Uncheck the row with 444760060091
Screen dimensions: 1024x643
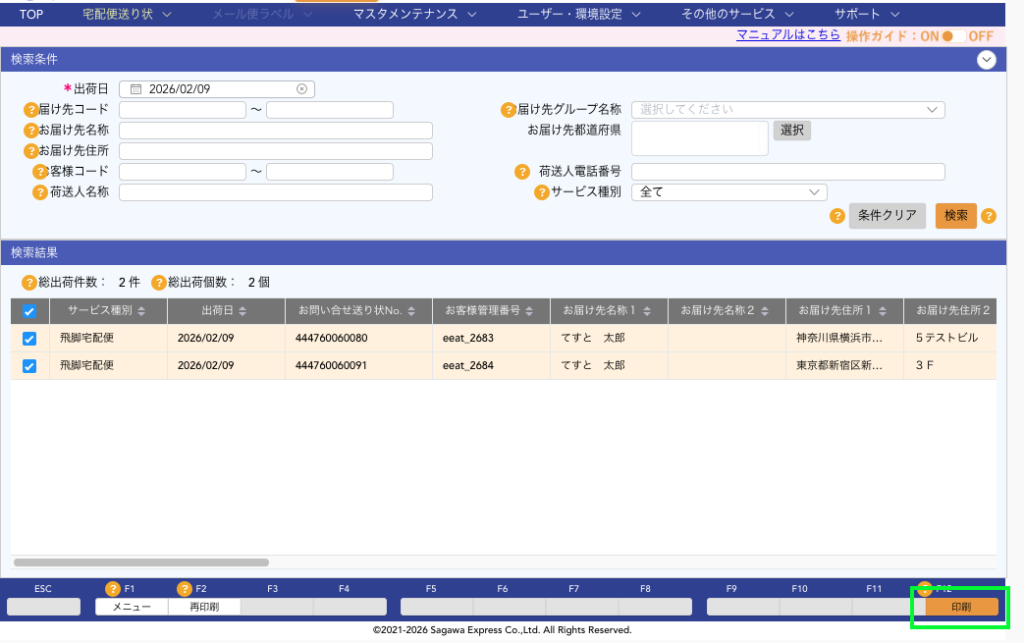pyautogui.click(x=29, y=366)
